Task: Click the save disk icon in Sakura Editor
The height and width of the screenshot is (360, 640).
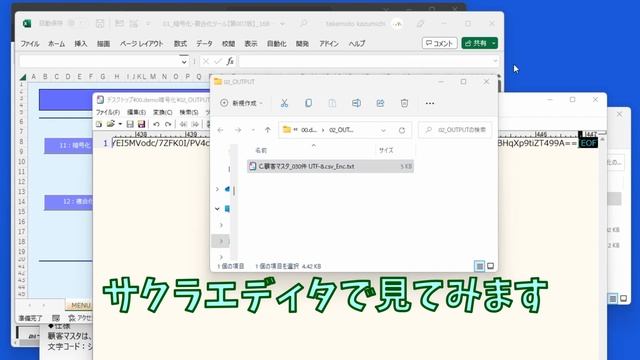Action: 130,124
